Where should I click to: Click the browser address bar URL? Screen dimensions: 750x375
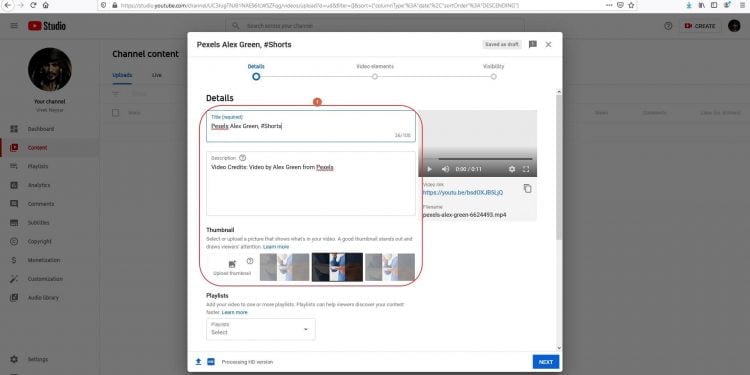click(x=320, y=6)
